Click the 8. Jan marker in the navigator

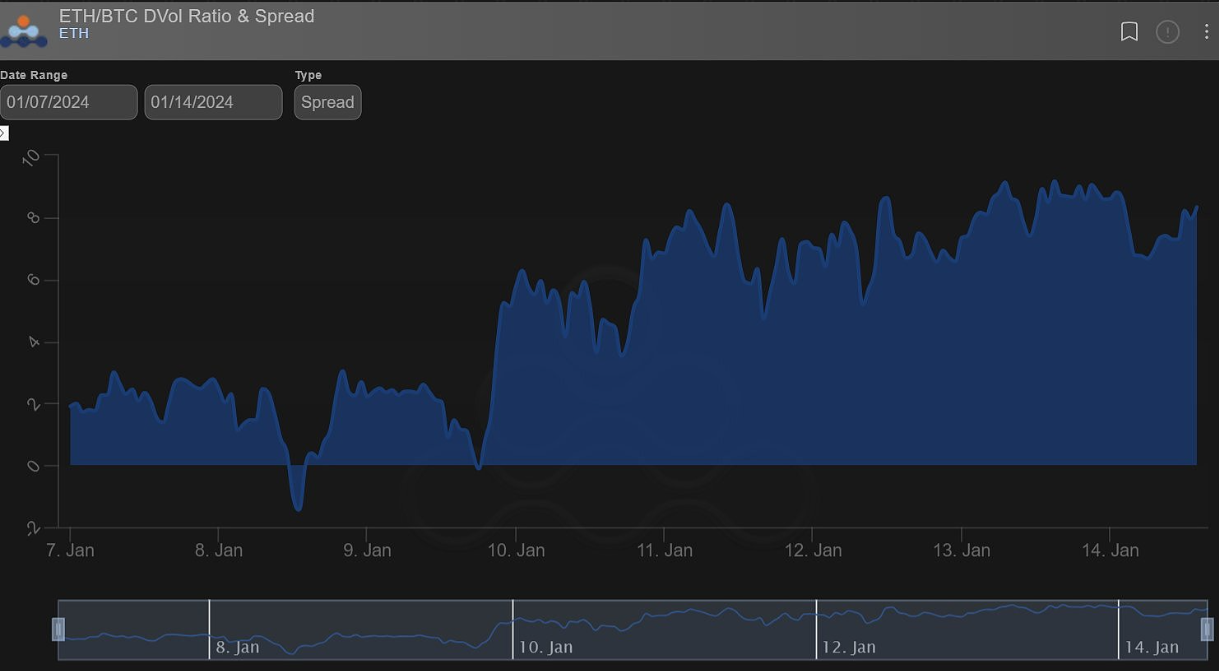237,647
